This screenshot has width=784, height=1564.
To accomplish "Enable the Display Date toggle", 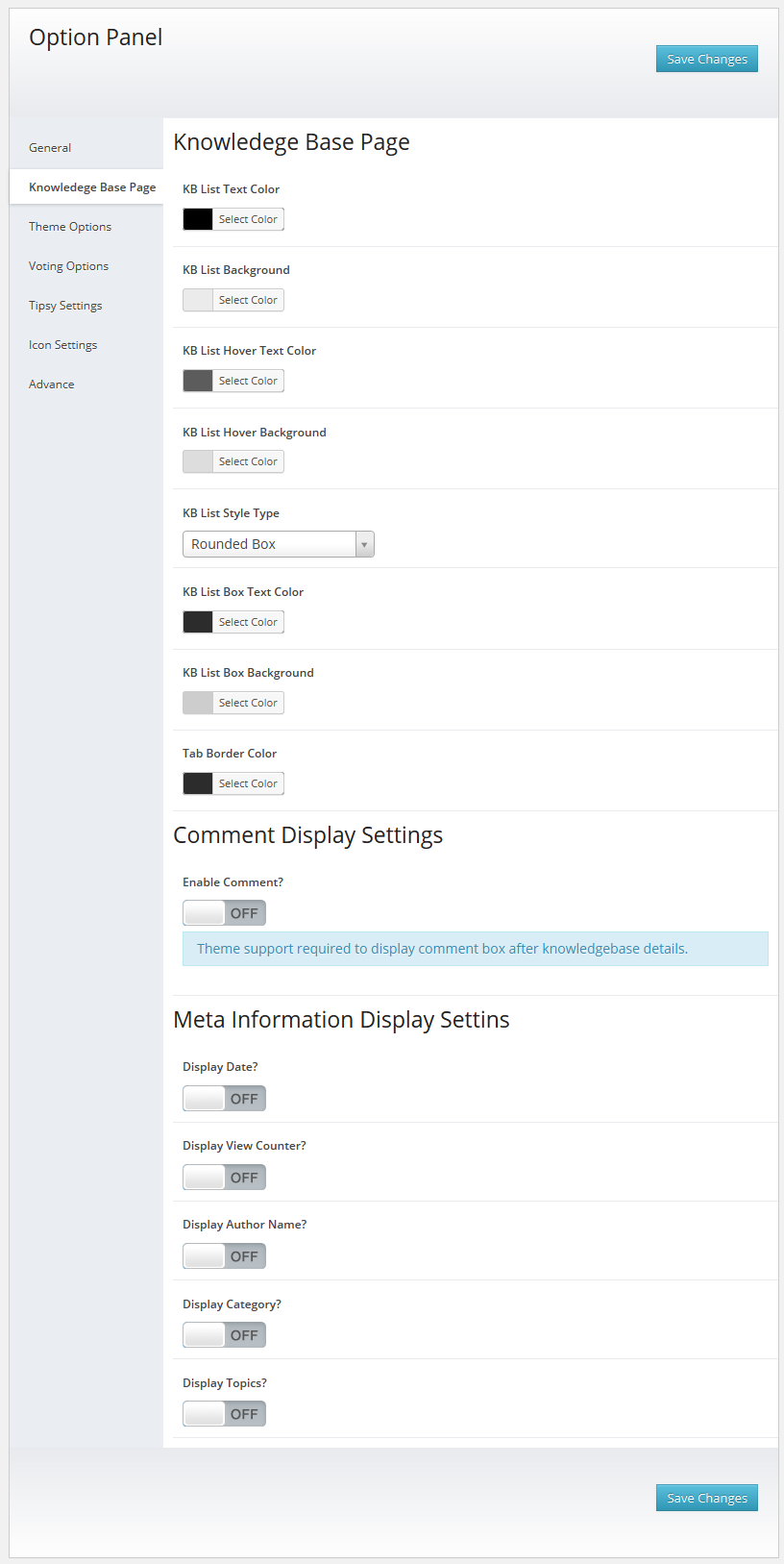I will (224, 1099).
